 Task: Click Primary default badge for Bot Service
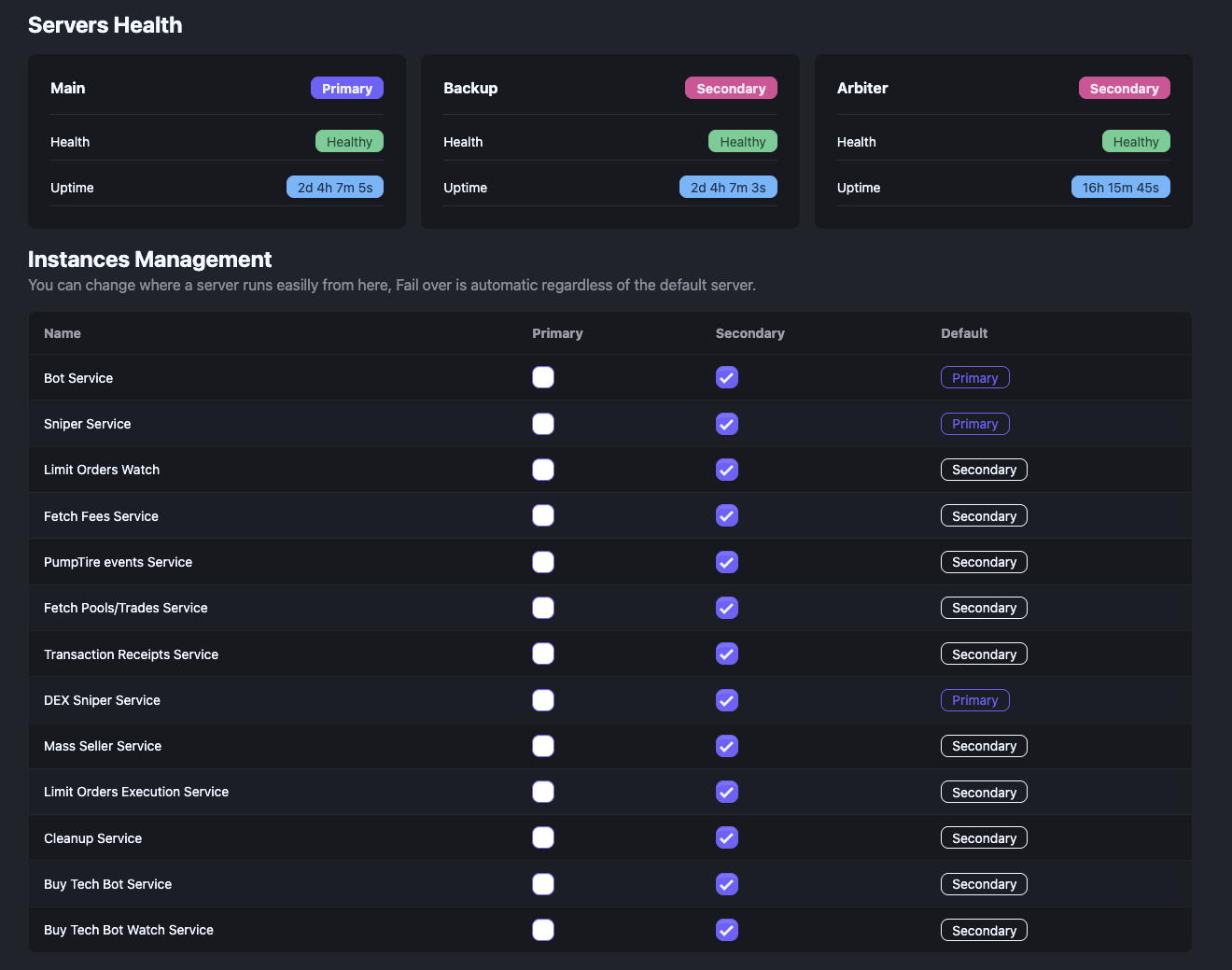click(975, 377)
